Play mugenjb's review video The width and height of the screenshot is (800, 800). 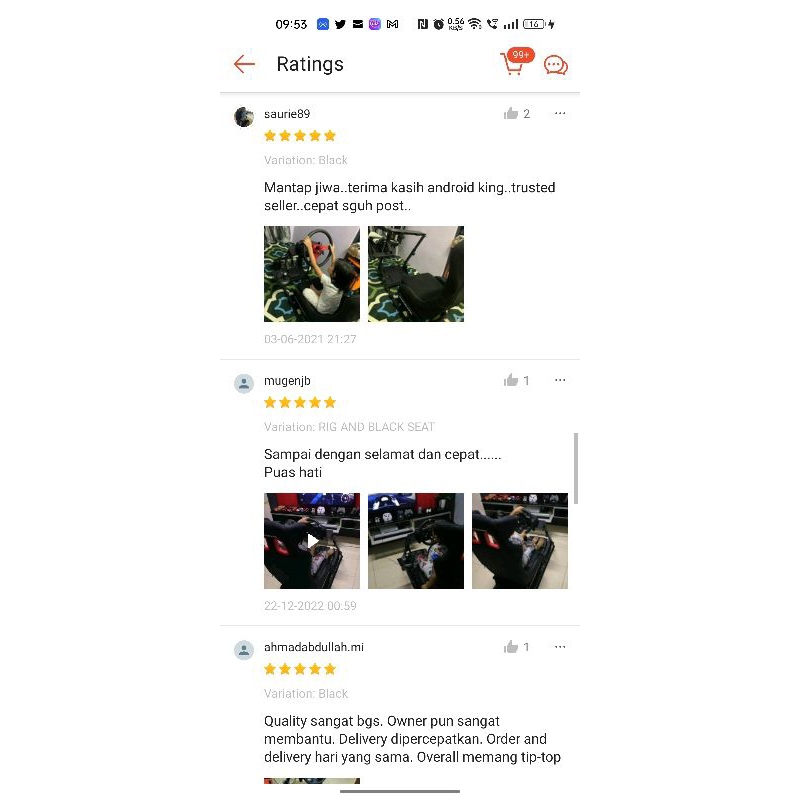point(312,541)
